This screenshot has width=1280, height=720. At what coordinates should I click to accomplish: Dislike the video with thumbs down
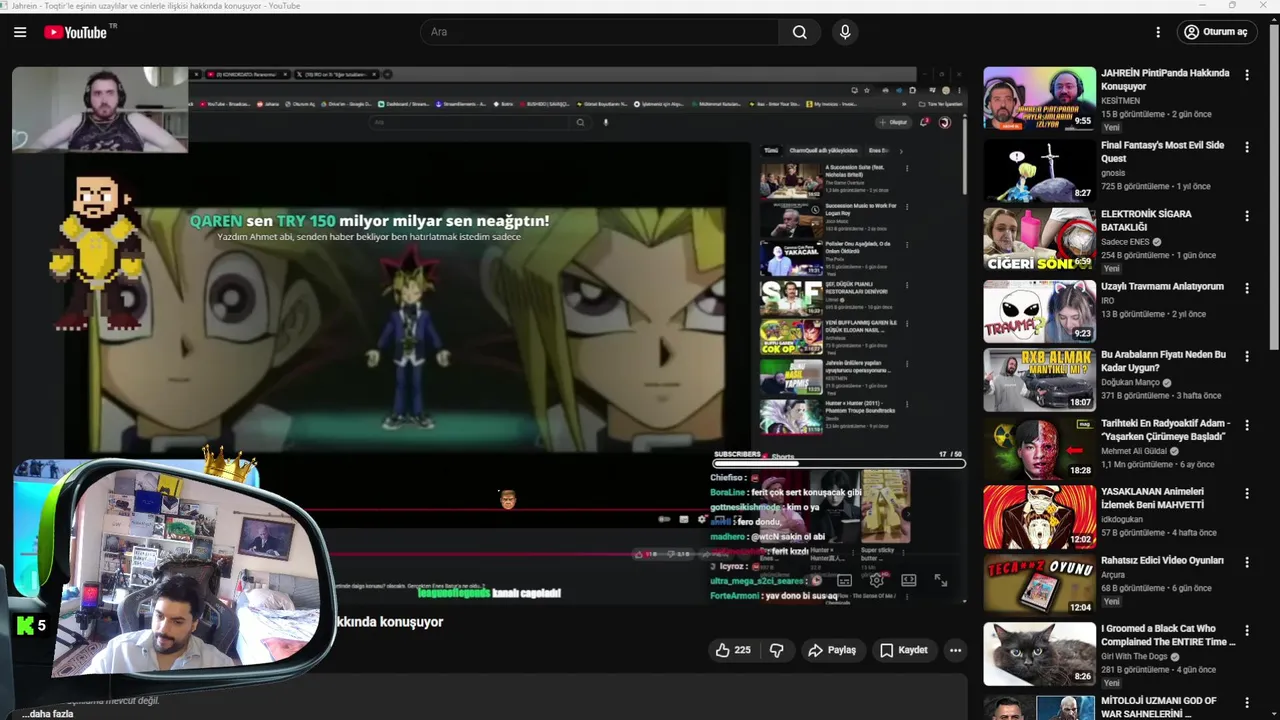777,650
